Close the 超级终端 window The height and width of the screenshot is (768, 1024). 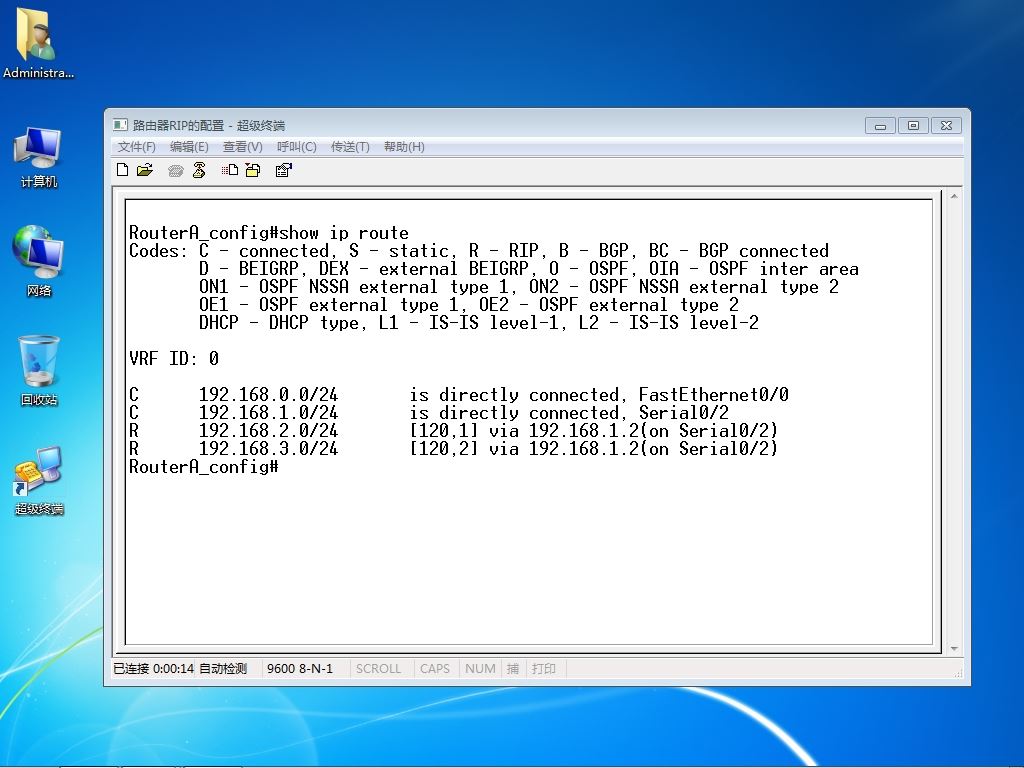(946, 125)
